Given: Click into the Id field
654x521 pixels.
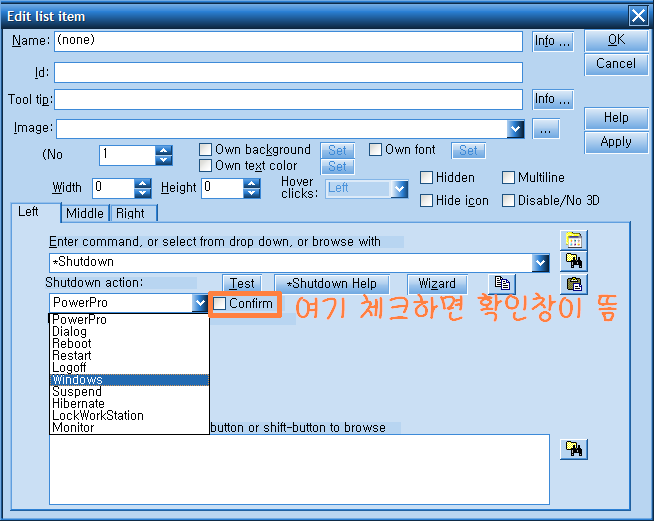Looking at the screenshot, I should pos(288,73).
